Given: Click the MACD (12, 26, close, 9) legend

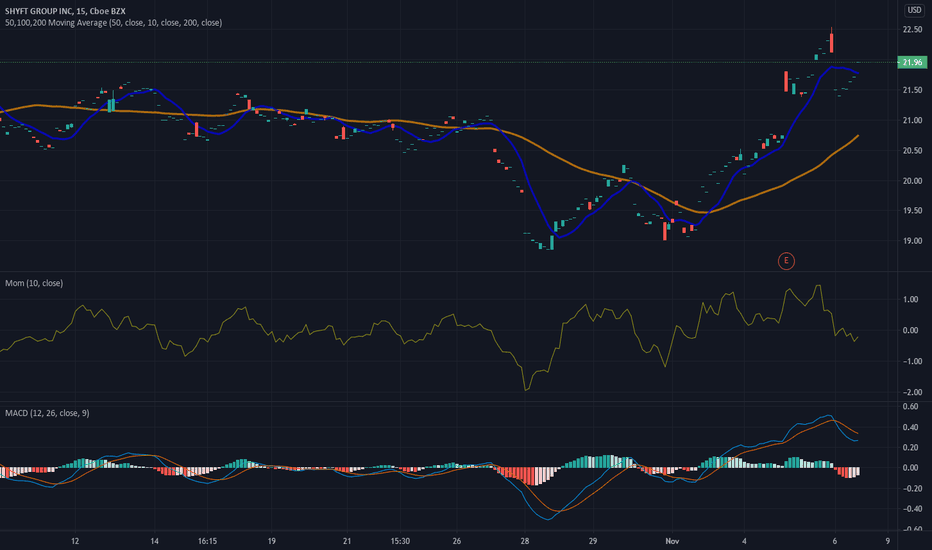Looking at the screenshot, I should [47, 413].
